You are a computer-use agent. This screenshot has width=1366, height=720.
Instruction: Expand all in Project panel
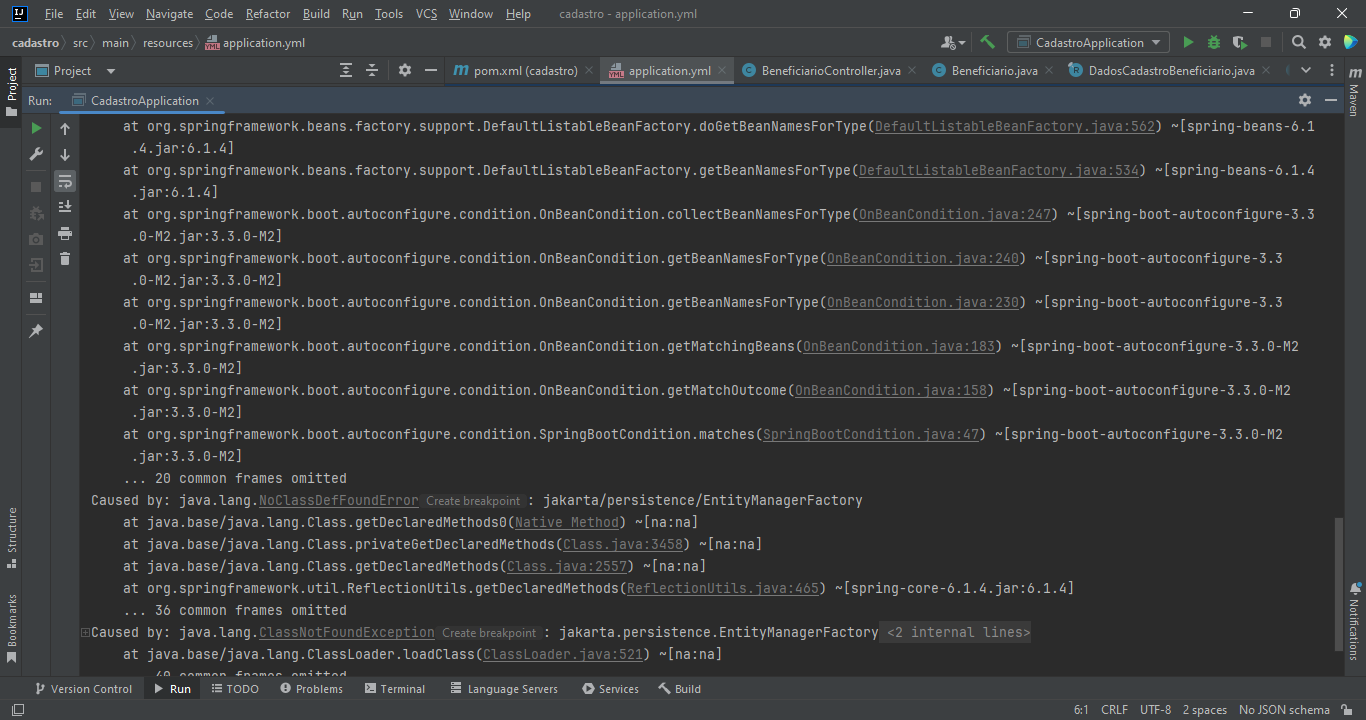(x=346, y=70)
